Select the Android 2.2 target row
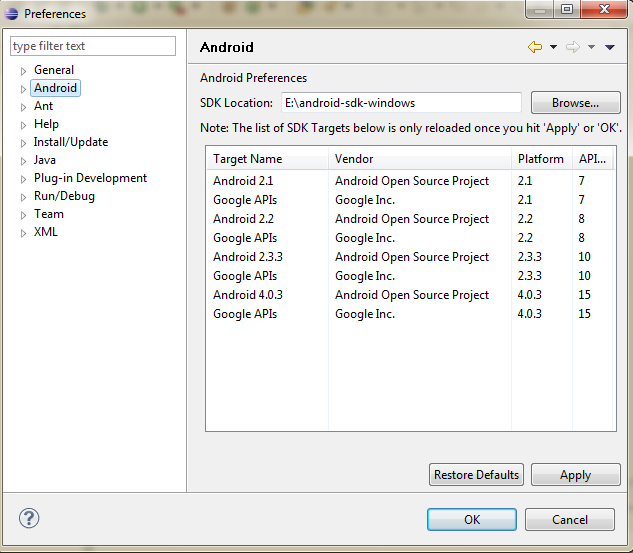The width and height of the screenshot is (633, 553). pos(411,219)
